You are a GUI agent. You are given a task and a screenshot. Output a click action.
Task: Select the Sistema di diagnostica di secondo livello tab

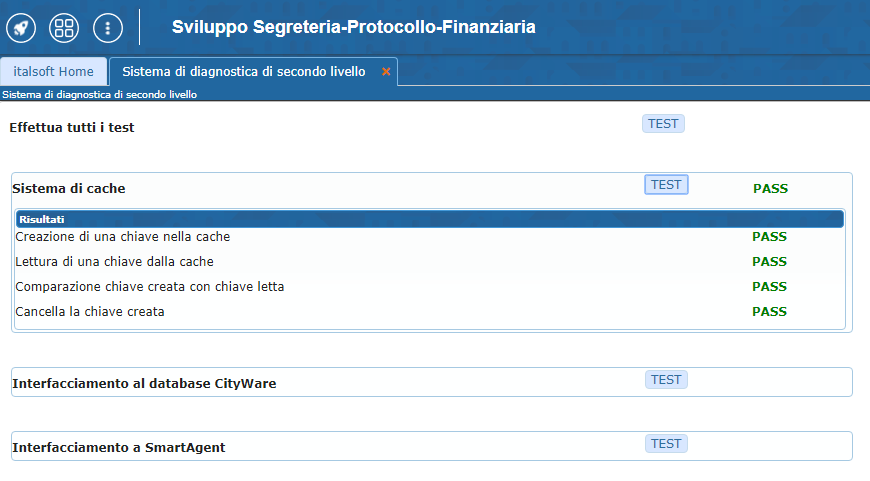point(243,72)
